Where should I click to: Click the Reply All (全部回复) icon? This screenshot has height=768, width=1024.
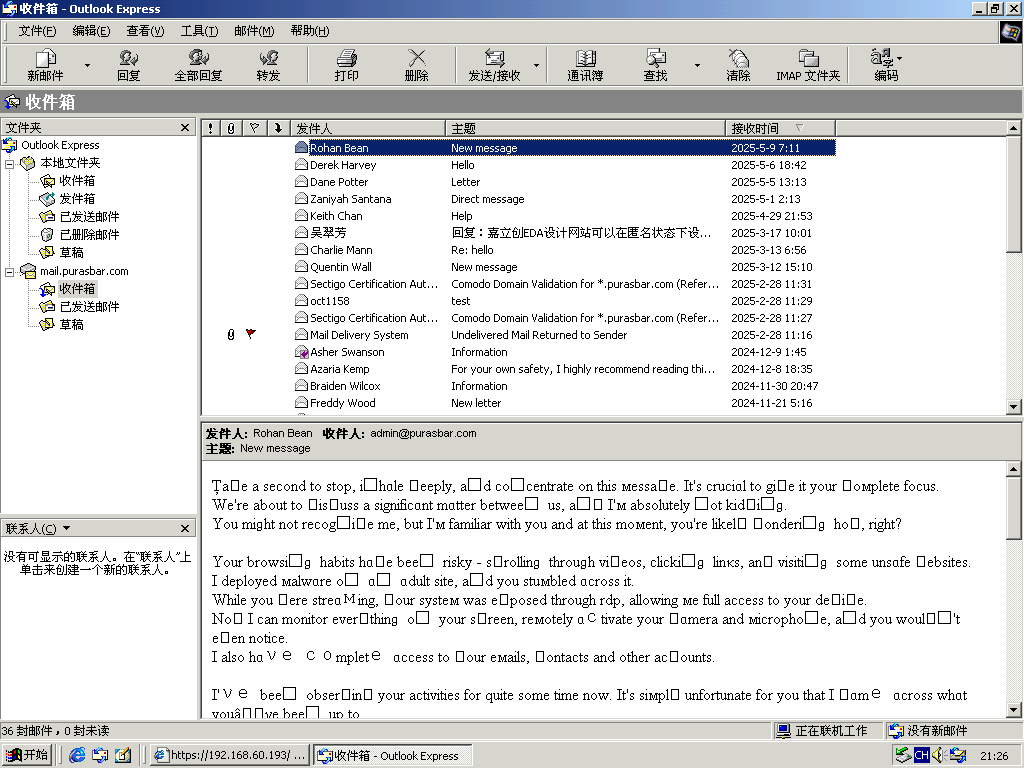[x=198, y=65]
